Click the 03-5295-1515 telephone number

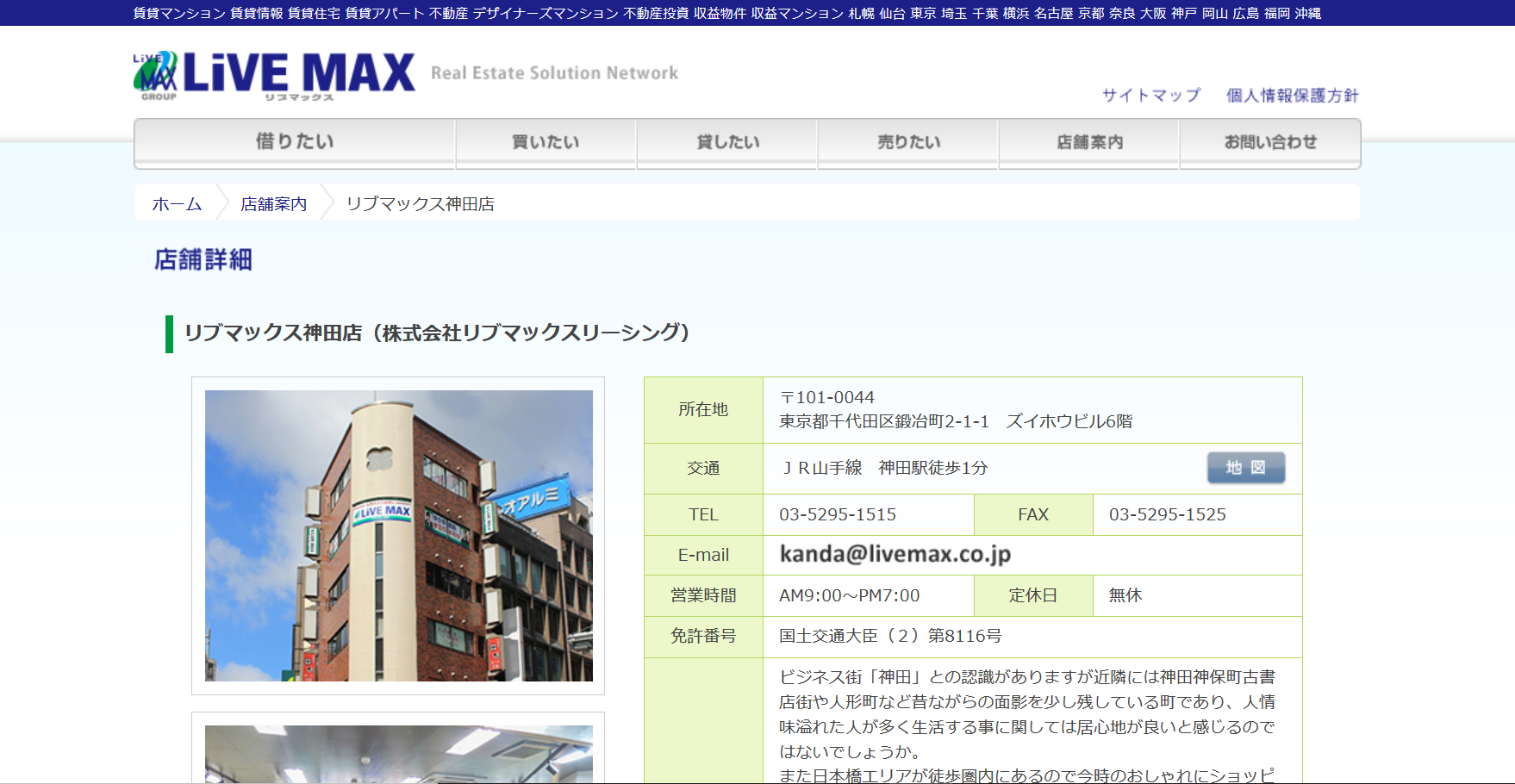pyautogui.click(x=837, y=514)
